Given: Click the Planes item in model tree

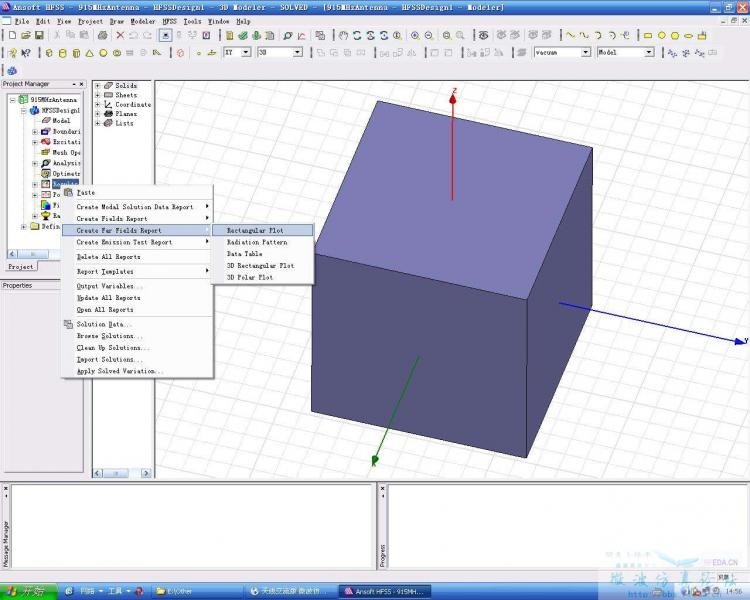Looking at the screenshot, I should pyautogui.click(x=126, y=114).
